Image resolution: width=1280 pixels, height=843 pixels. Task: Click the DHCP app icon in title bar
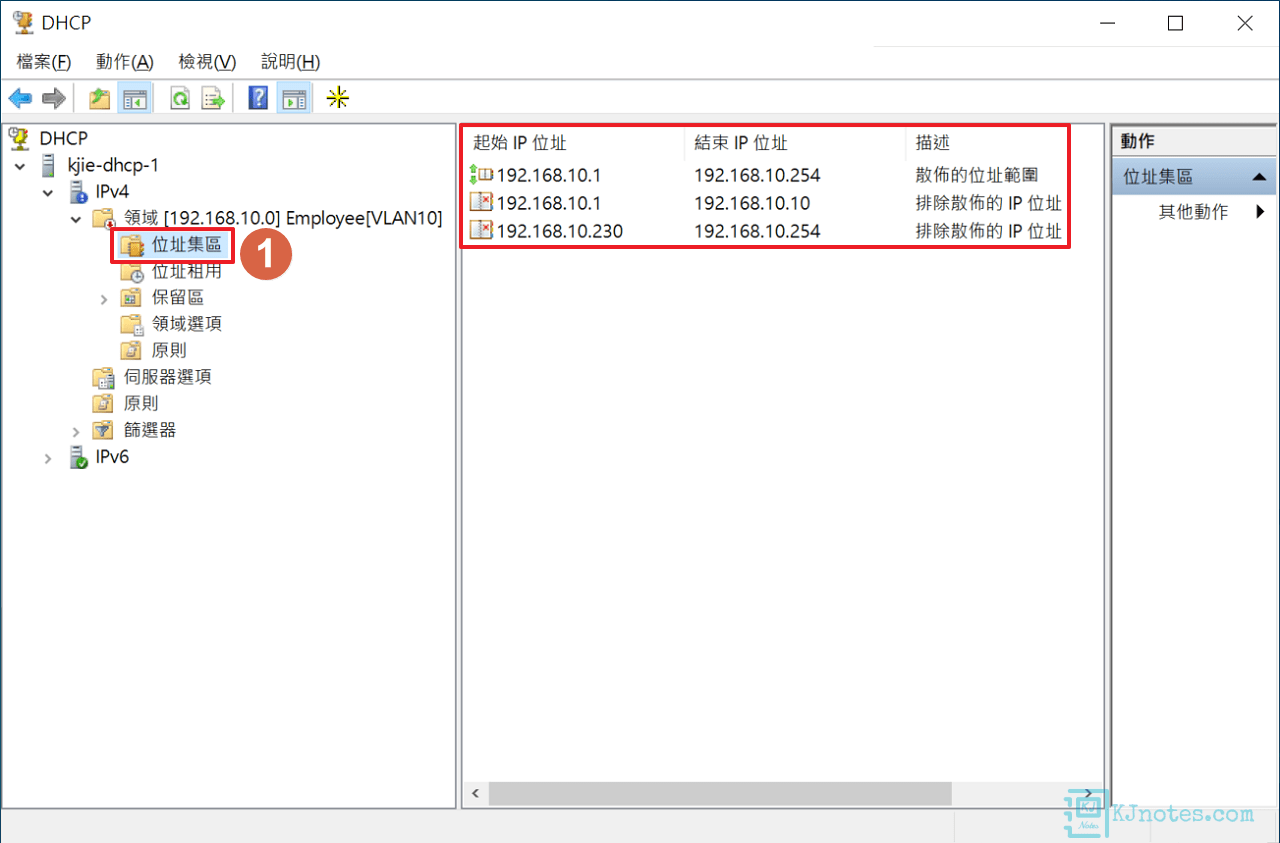(x=23, y=23)
